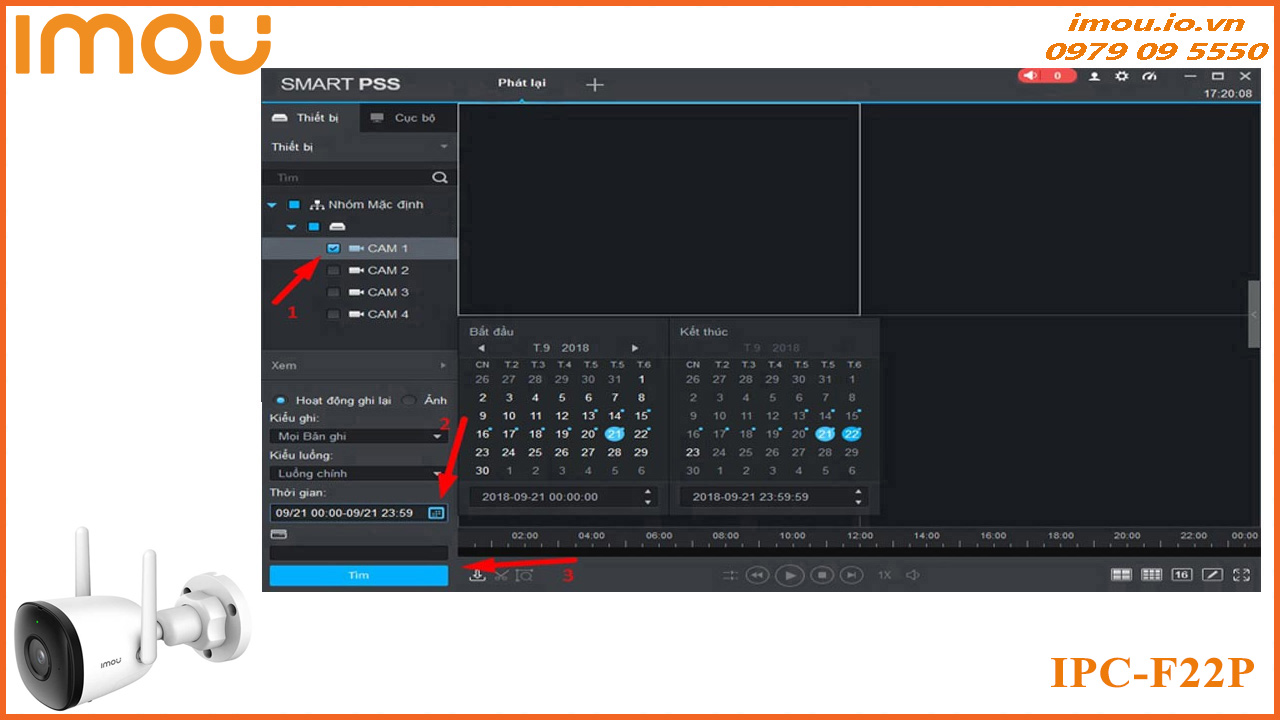Open the Kiểu luồng dropdown
Viewport: 1280px width, 720px height.
359,473
